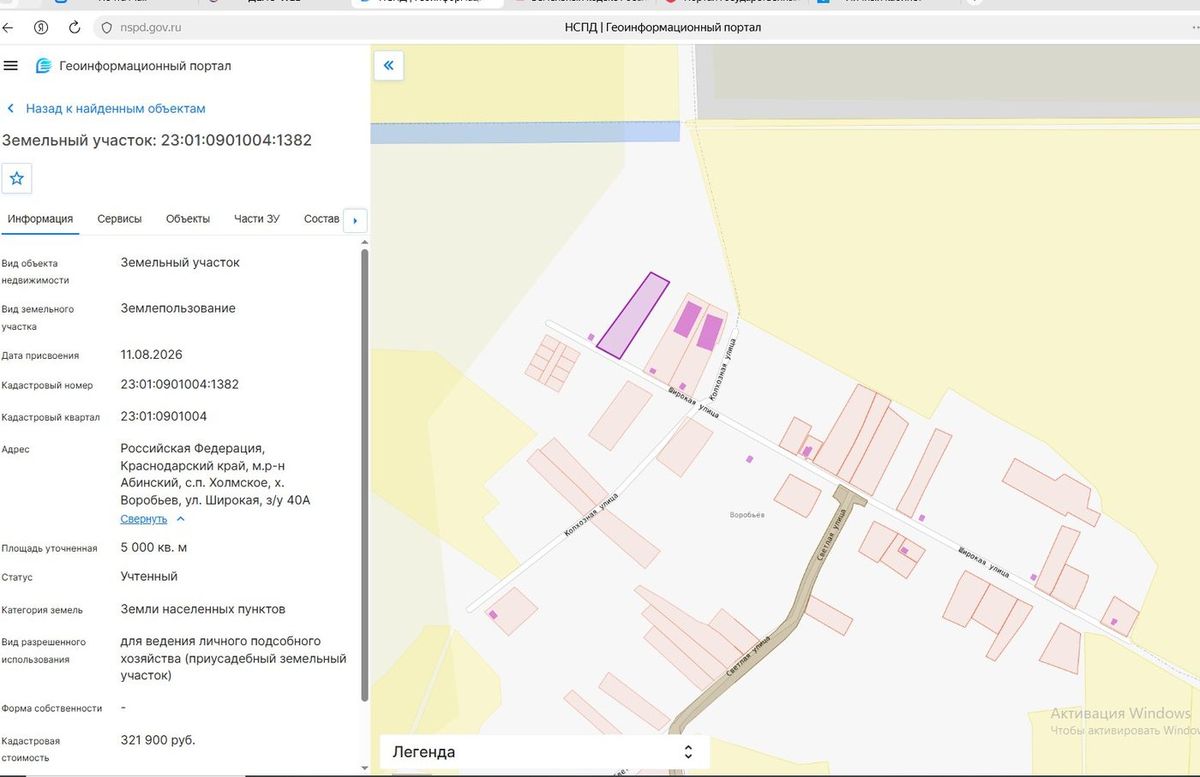Image resolution: width=1200 pixels, height=777 pixels.
Task: Click the panel scrollbar down arrow
Action: point(365,768)
